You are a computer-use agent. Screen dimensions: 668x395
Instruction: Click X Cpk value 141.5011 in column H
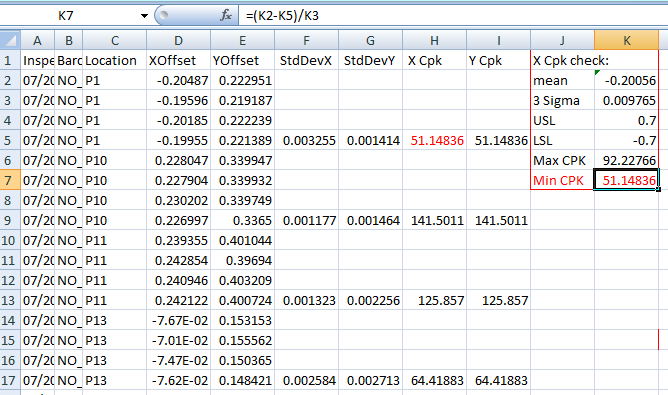coord(434,221)
